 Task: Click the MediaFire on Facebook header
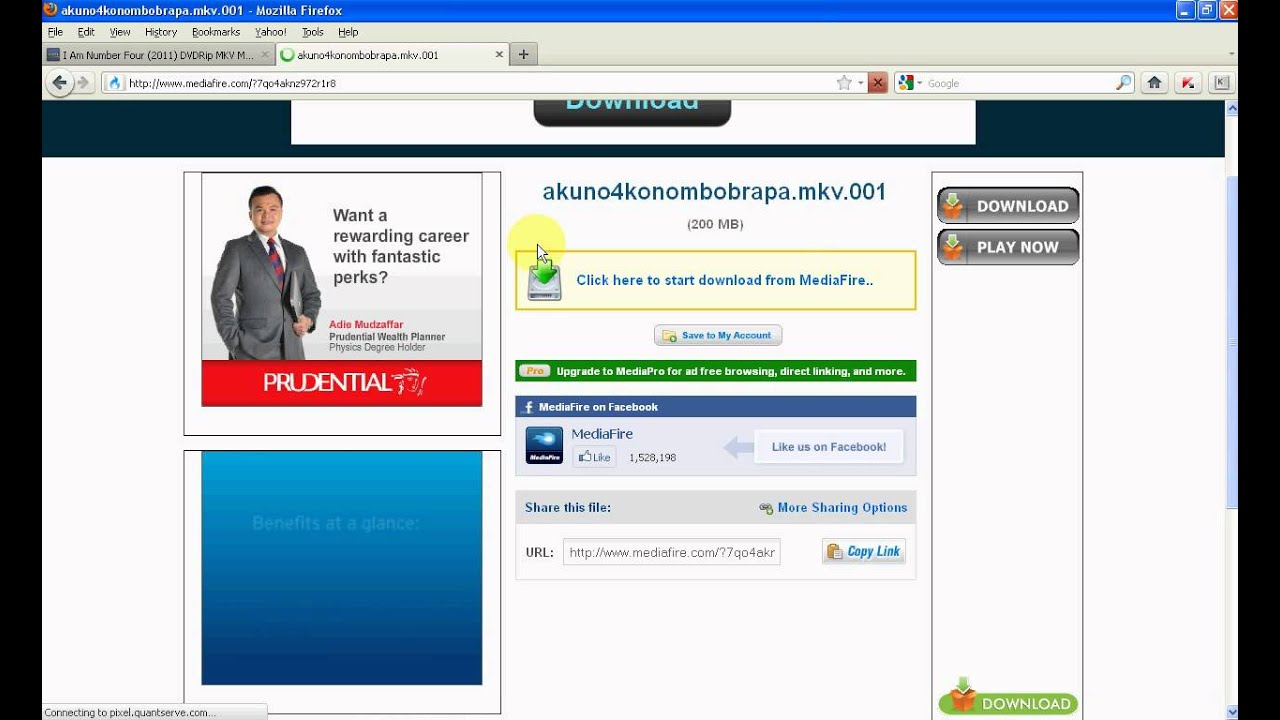[x=716, y=407]
